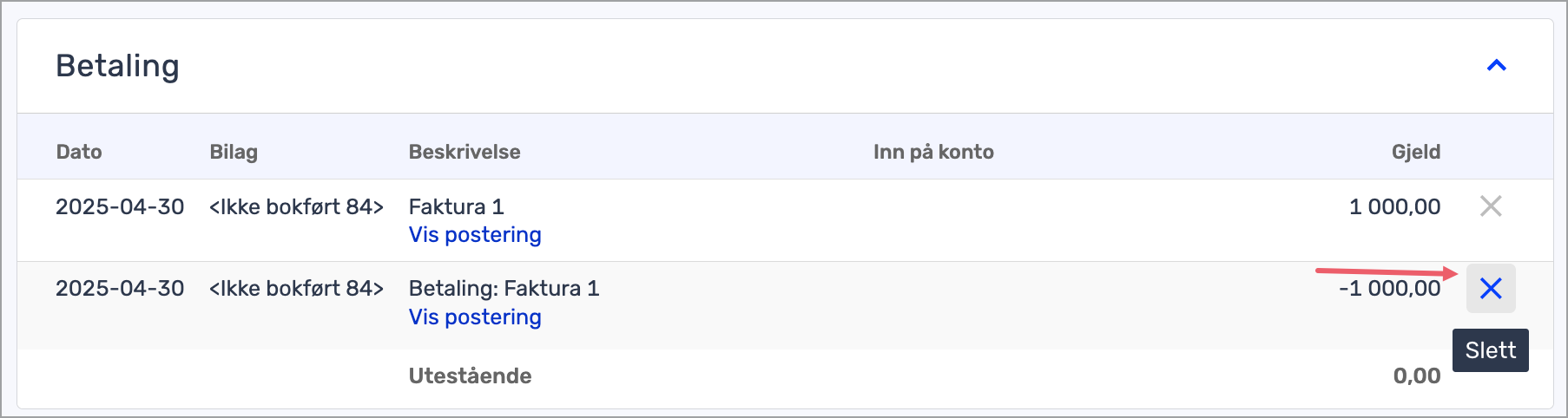Click the Bilag column header
Viewport: 1568px width, 418px height.
[x=234, y=152]
